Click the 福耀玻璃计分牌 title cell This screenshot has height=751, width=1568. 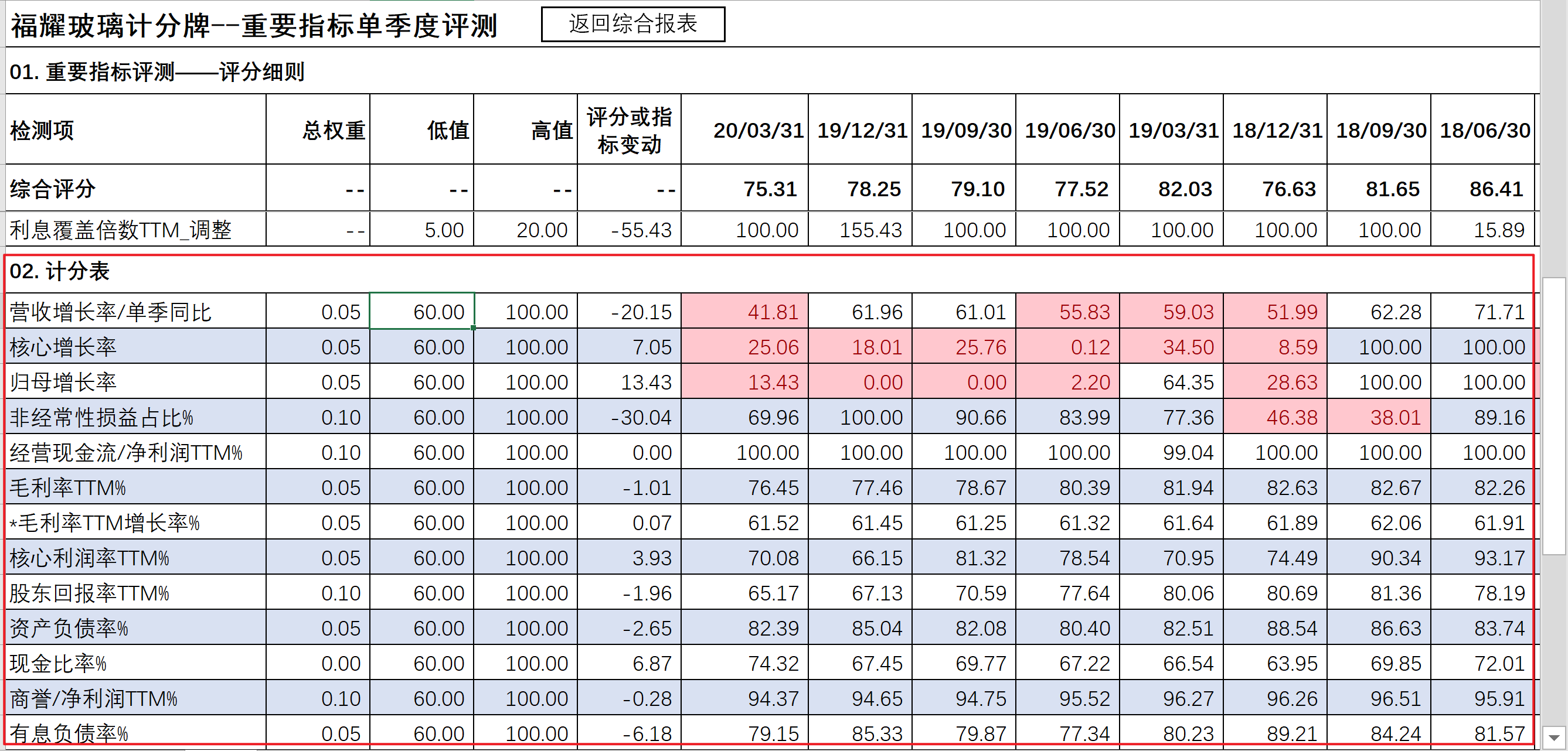click(254, 26)
